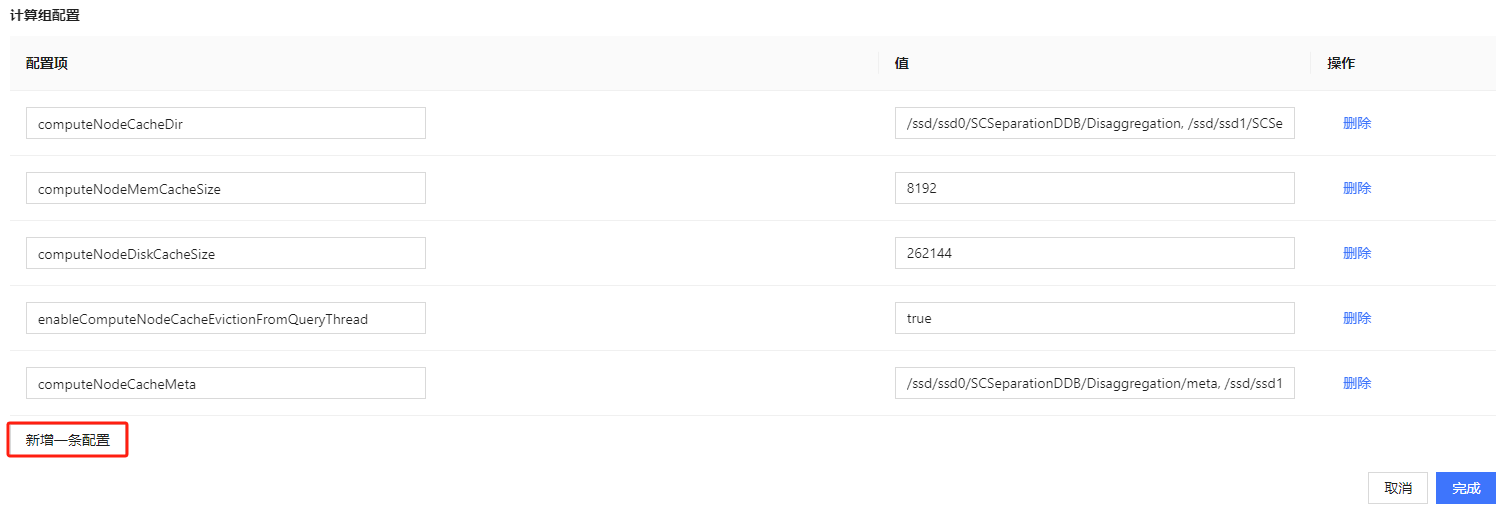Focus the value field containing true
Screen dimensions: 1500x513
1094,318
